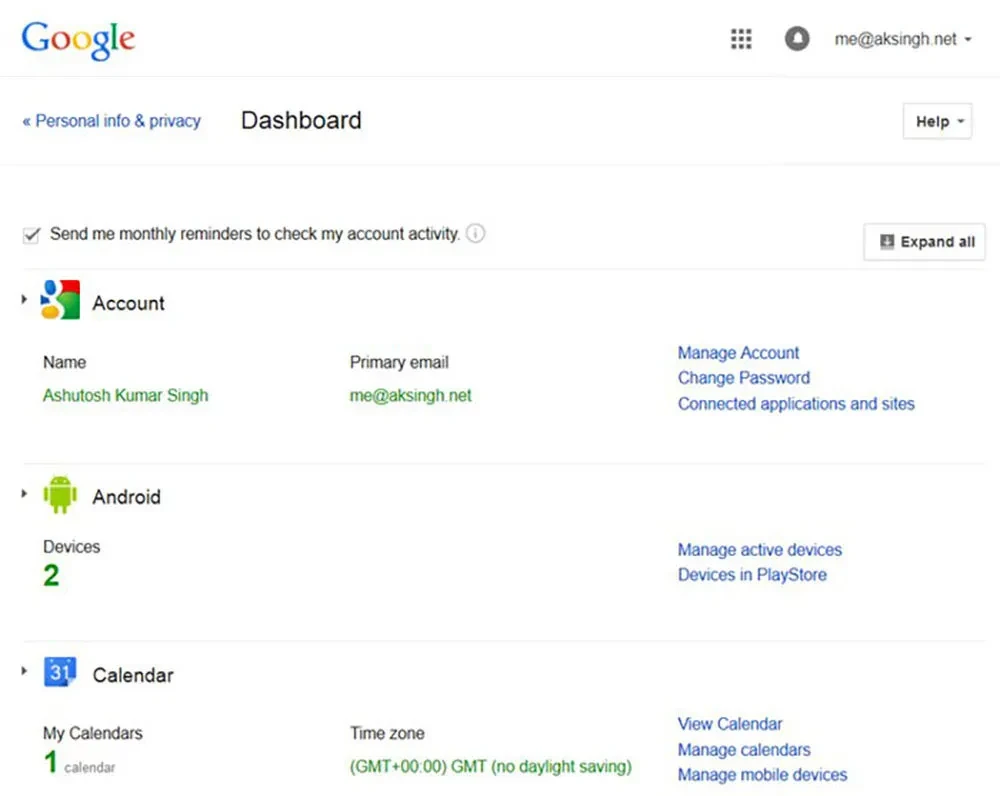The image size is (1000, 796).
Task: Open Connected applications and sites
Action: [796, 404]
